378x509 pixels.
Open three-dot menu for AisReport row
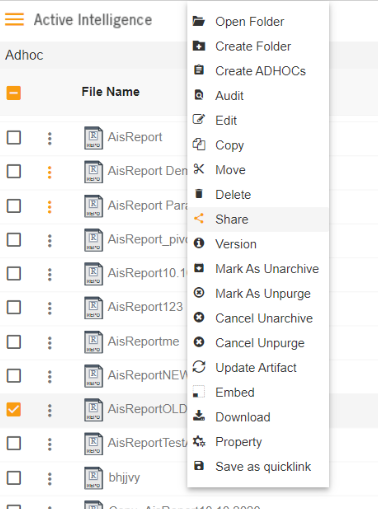(50, 139)
